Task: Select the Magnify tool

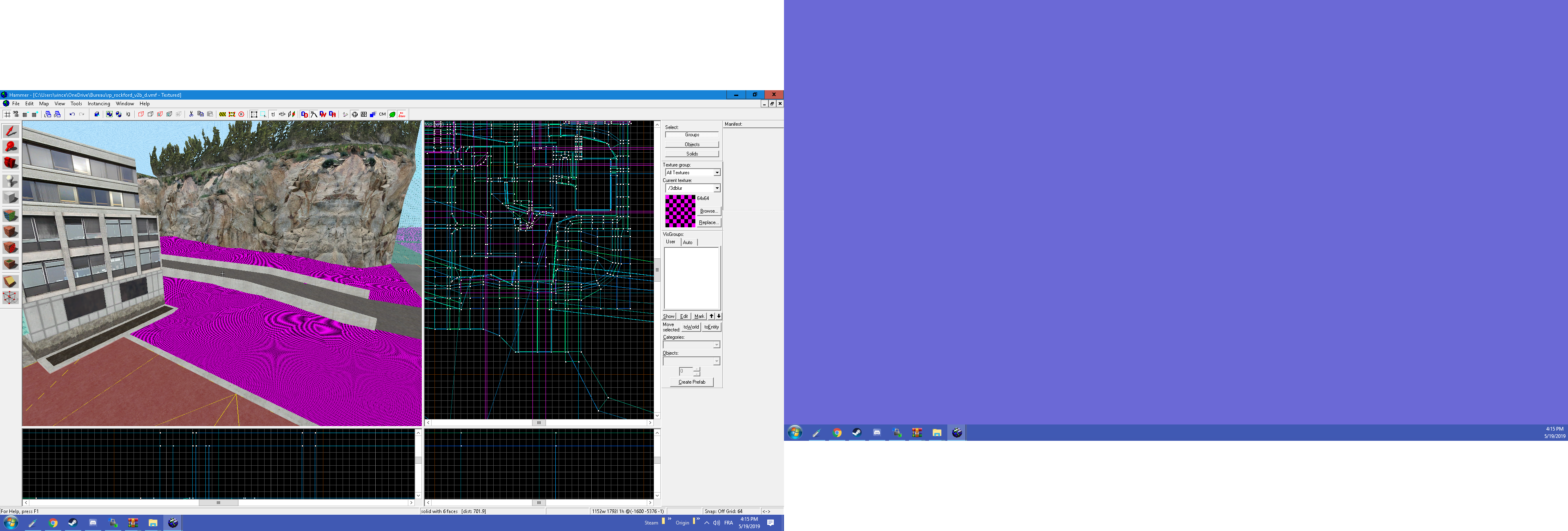Action: (x=11, y=147)
